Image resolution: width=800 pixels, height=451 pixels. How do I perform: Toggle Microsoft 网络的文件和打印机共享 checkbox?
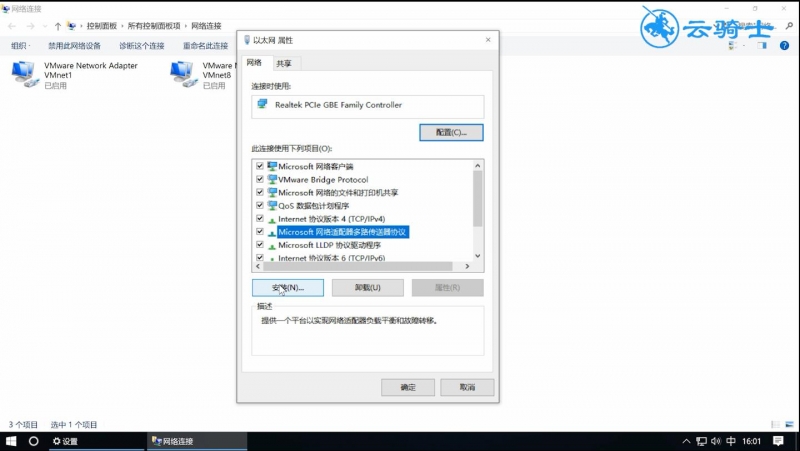(x=260, y=192)
